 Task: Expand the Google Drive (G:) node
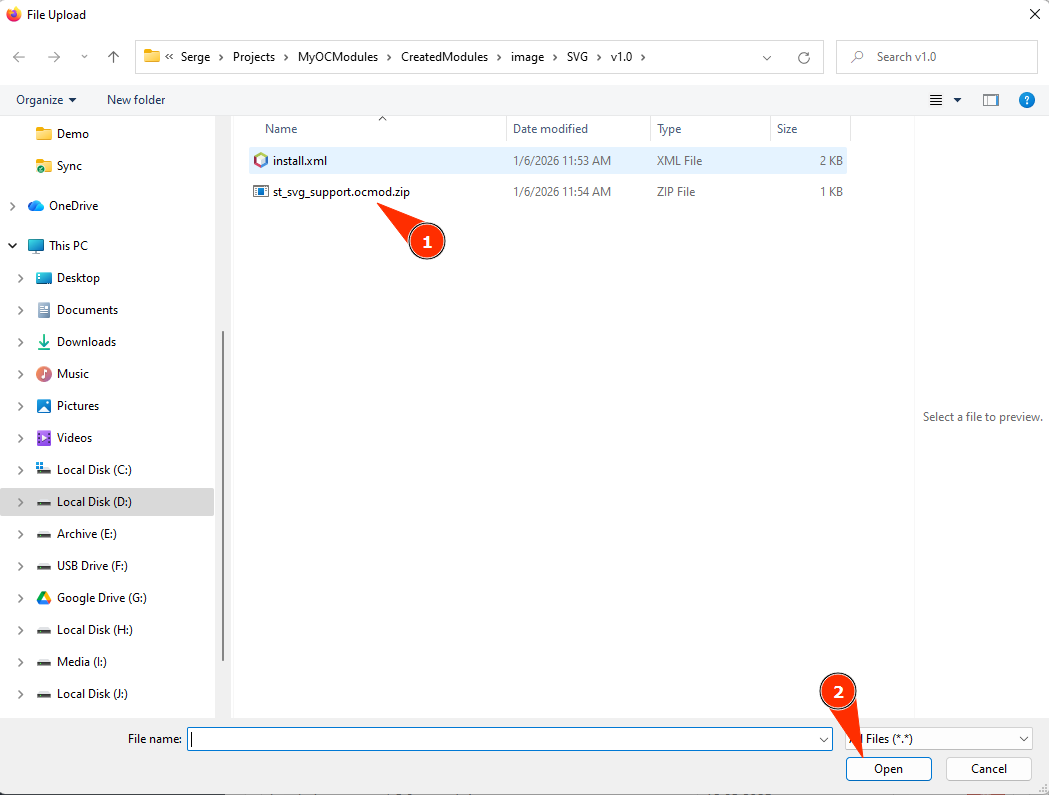[x=20, y=598]
